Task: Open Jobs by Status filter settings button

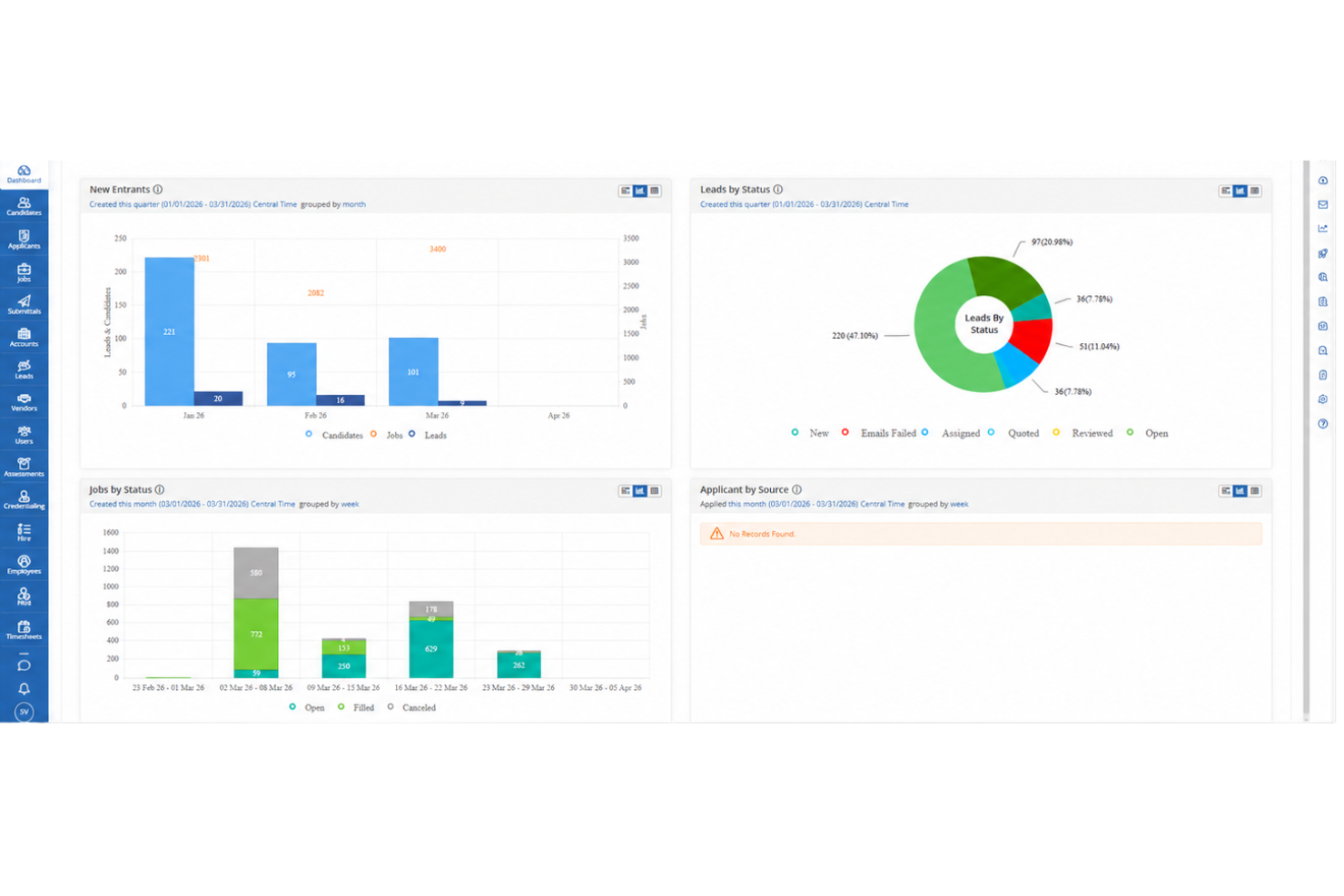Action: [626, 490]
